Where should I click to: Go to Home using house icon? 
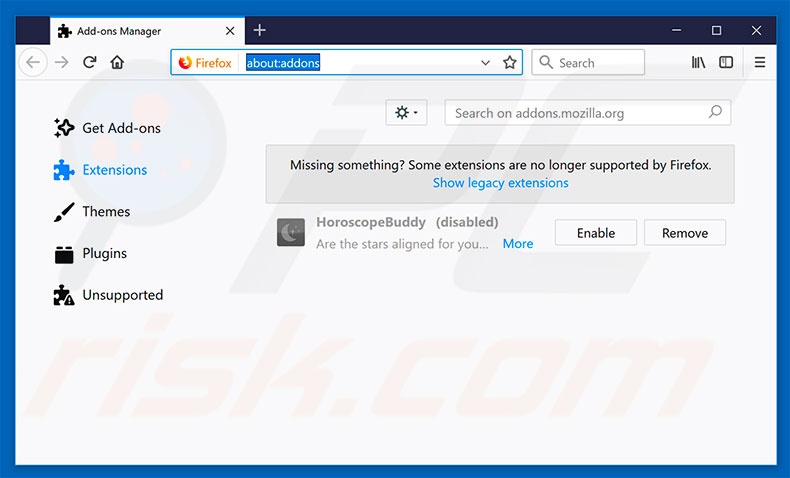click(117, 62)
